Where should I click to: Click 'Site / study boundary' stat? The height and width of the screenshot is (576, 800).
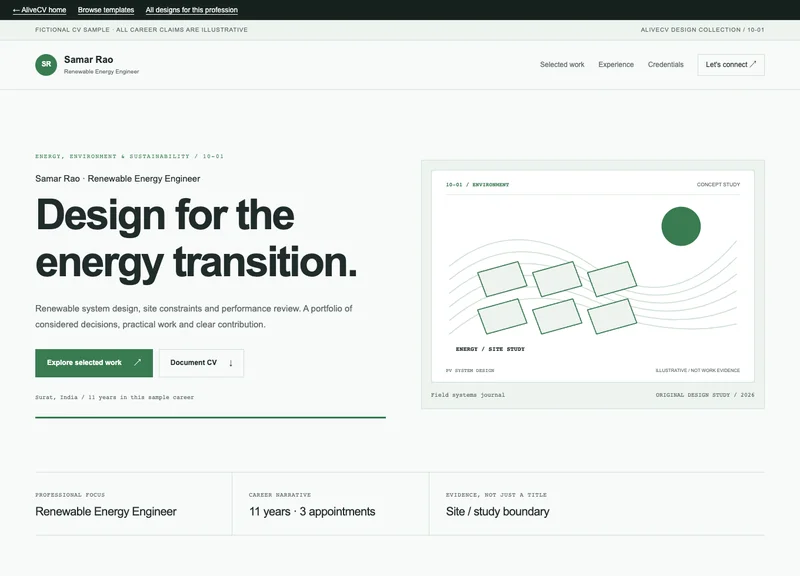coord(497,512)
